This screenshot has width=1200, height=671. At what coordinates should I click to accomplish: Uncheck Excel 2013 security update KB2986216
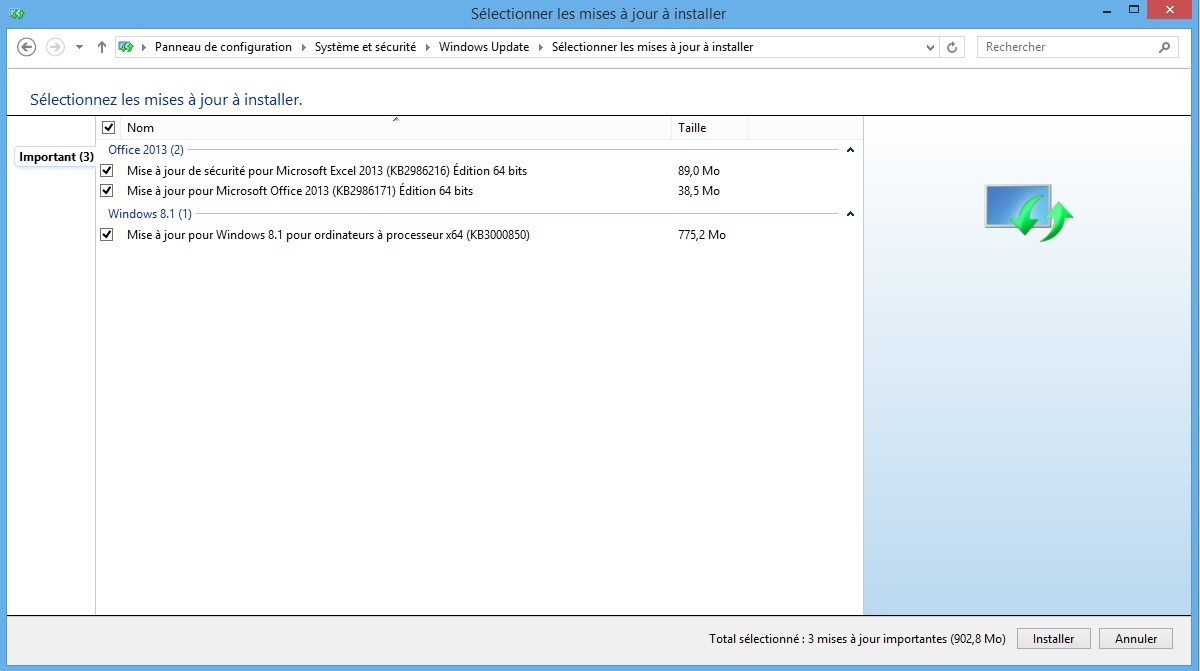pos(107,171)
